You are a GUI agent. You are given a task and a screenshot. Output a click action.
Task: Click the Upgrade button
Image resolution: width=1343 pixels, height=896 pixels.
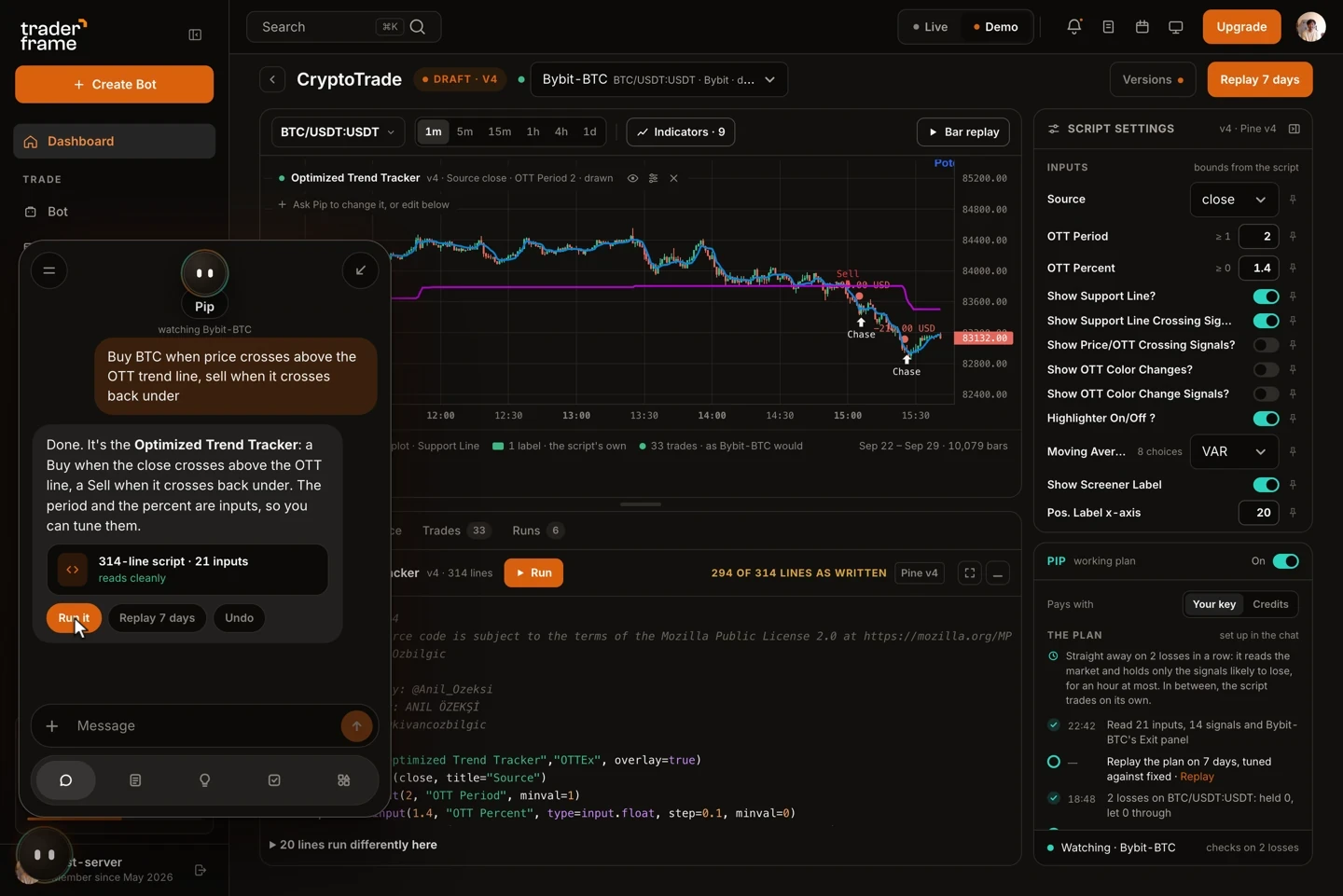pyautogui.click(x=1241, y=27)
